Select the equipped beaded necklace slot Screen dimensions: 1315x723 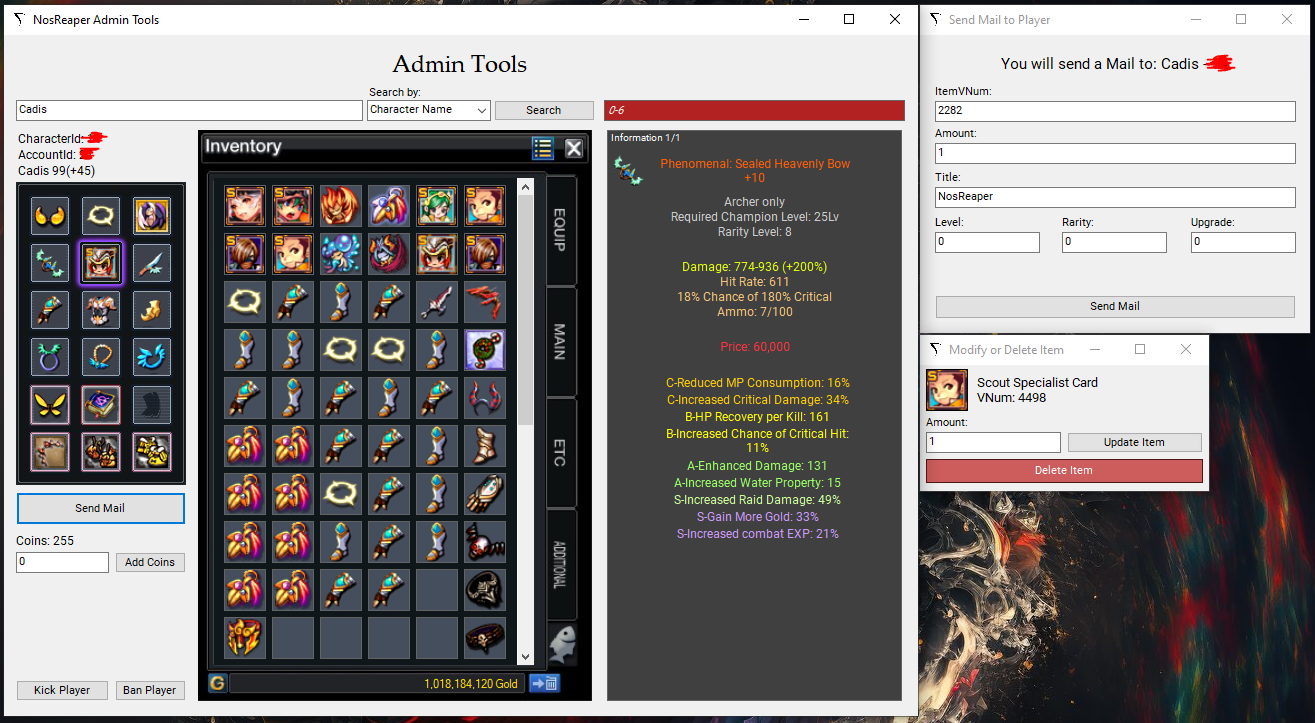101,357
